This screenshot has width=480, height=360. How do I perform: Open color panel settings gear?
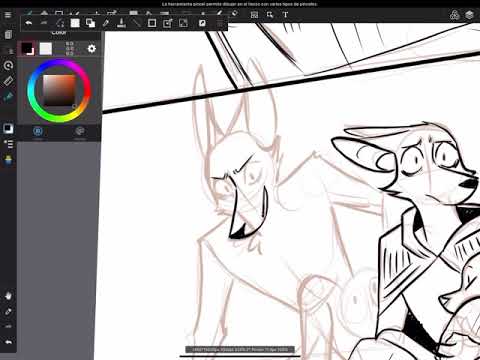coord(92,49)
